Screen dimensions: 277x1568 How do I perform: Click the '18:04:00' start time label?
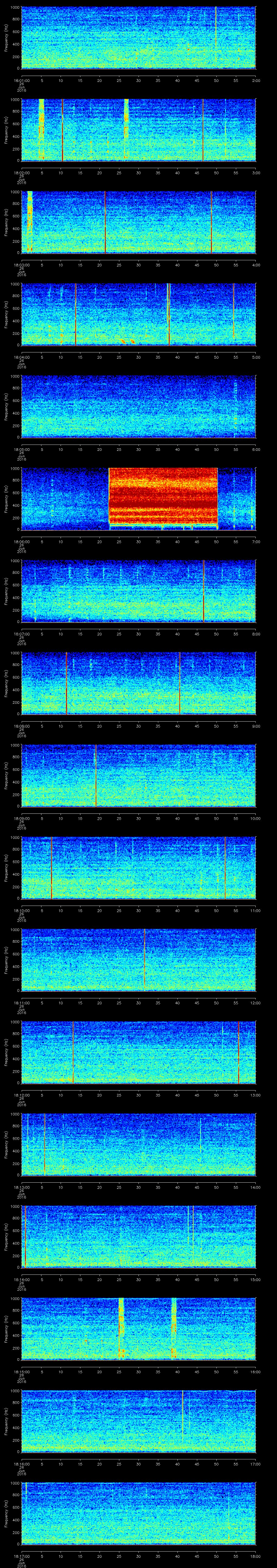point(21,357)
